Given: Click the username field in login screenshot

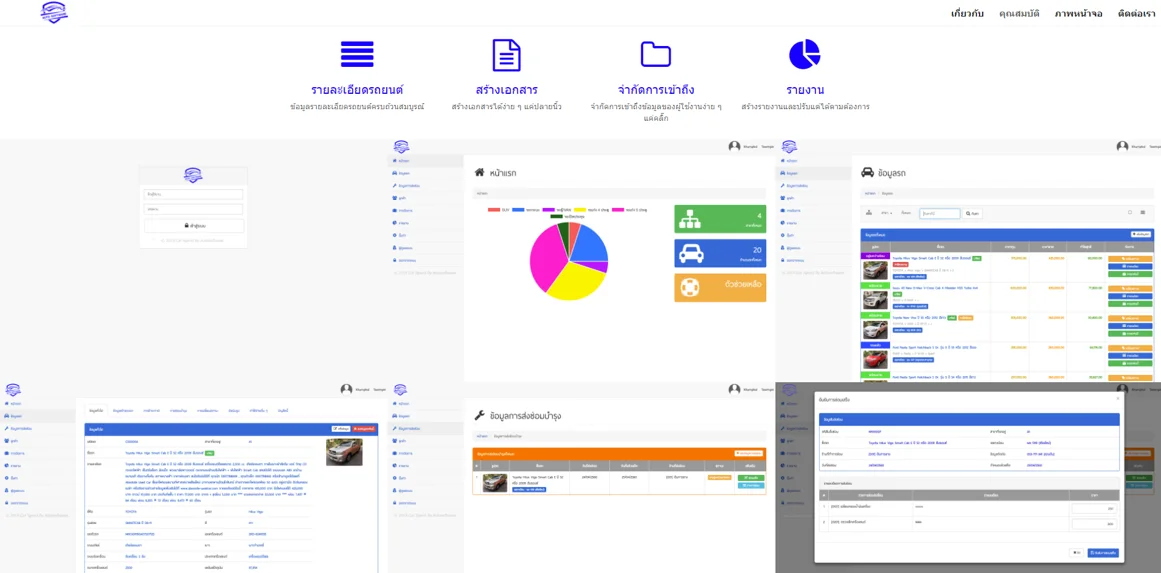Looking at the screenshot, I should pyautogui.click(x=193, y=194).
